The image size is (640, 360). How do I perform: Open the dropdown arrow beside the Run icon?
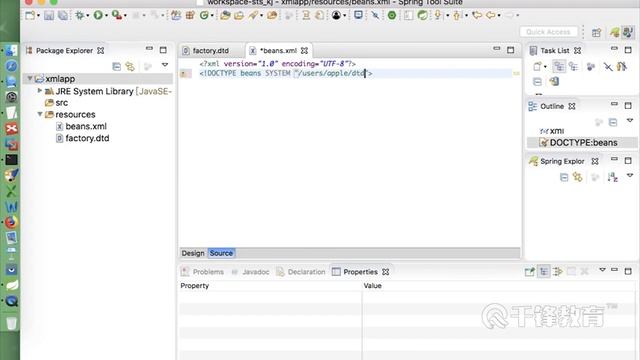tap(106, 16)
